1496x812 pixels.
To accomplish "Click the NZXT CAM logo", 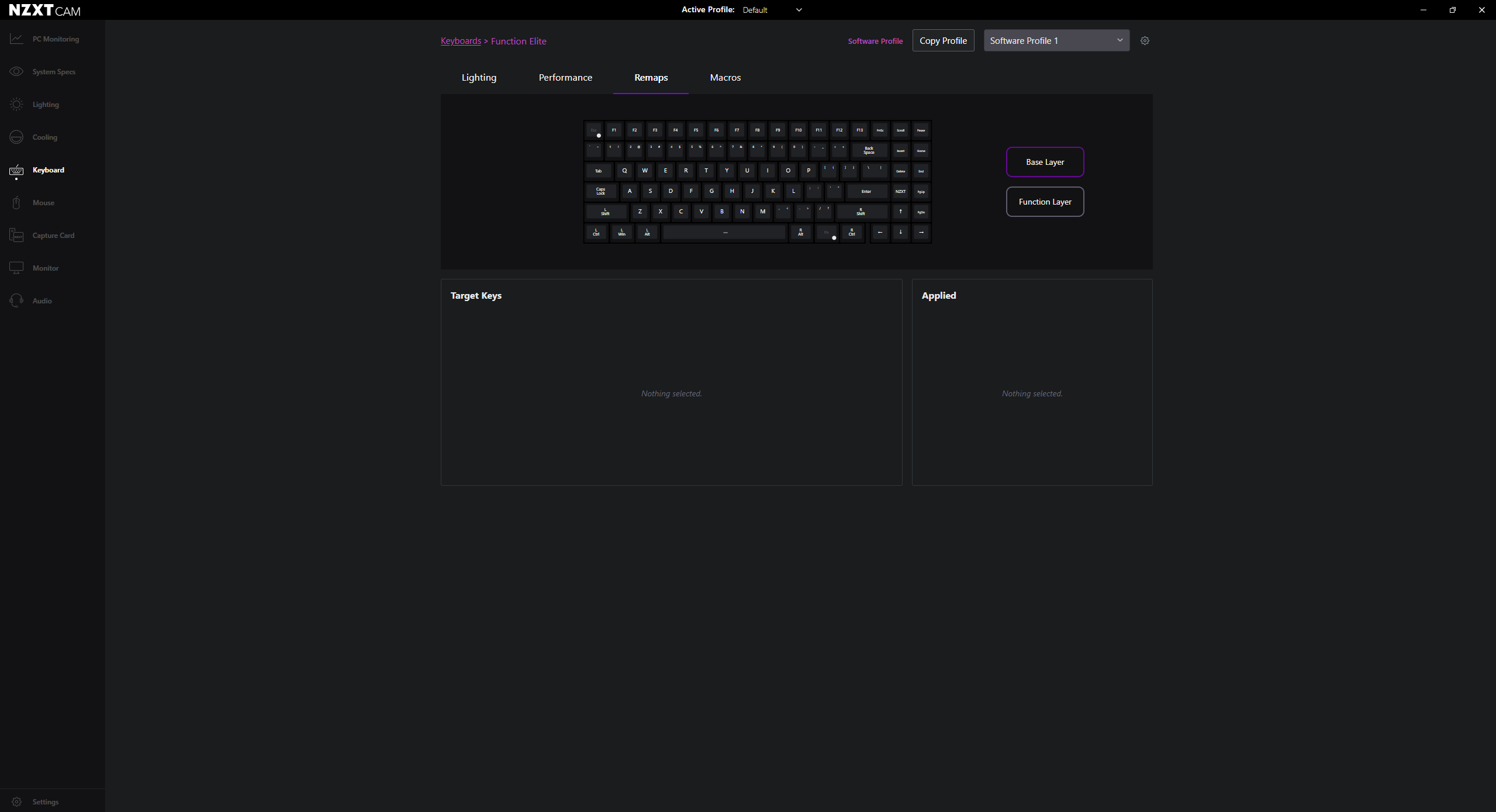I will point(45,10).
